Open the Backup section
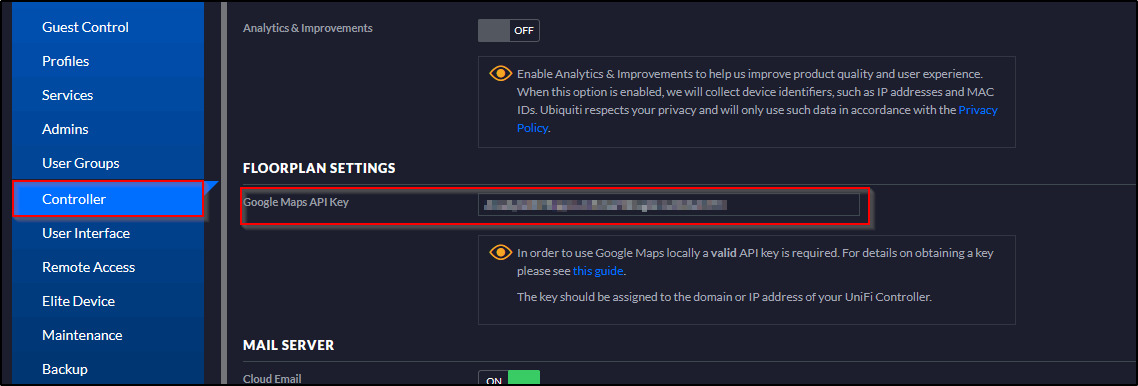This screenshot has width=1138, height=386. [65, 369]
